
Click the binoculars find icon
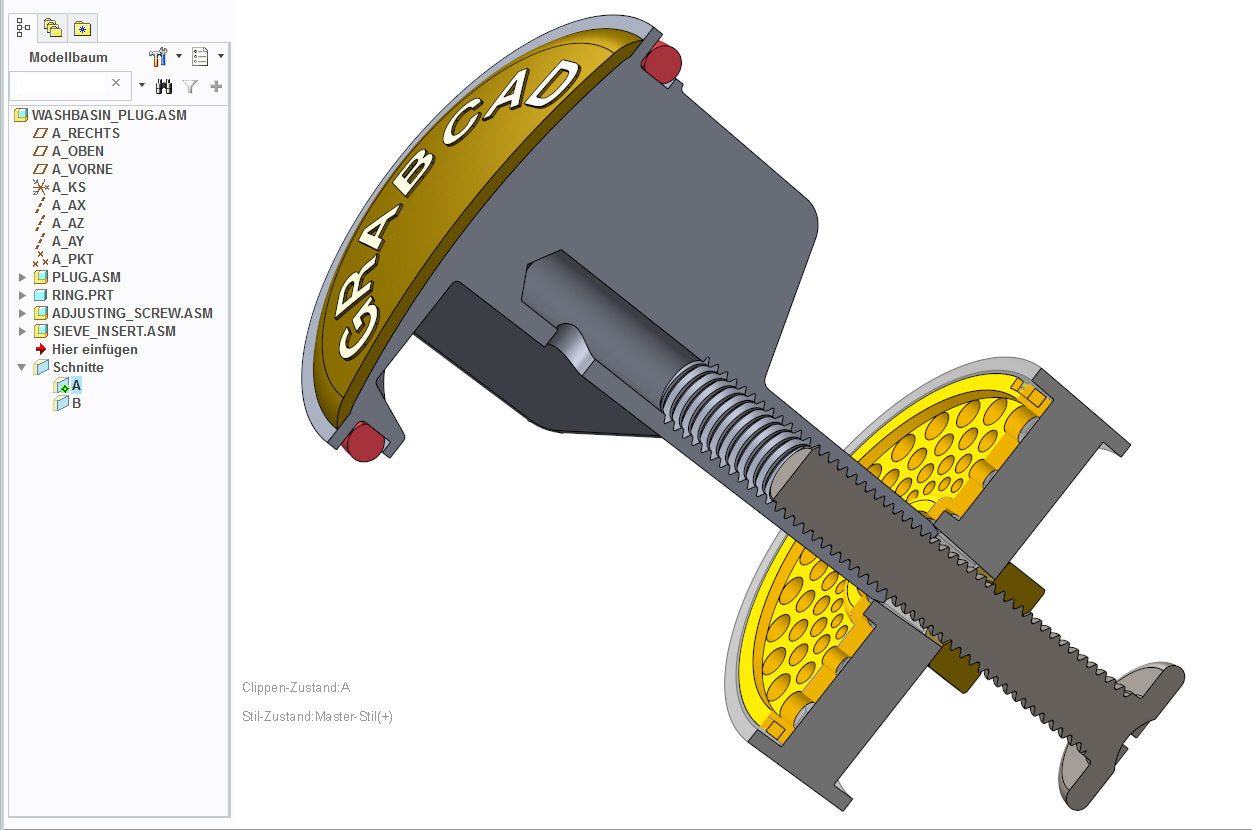(x=165, y=86)
